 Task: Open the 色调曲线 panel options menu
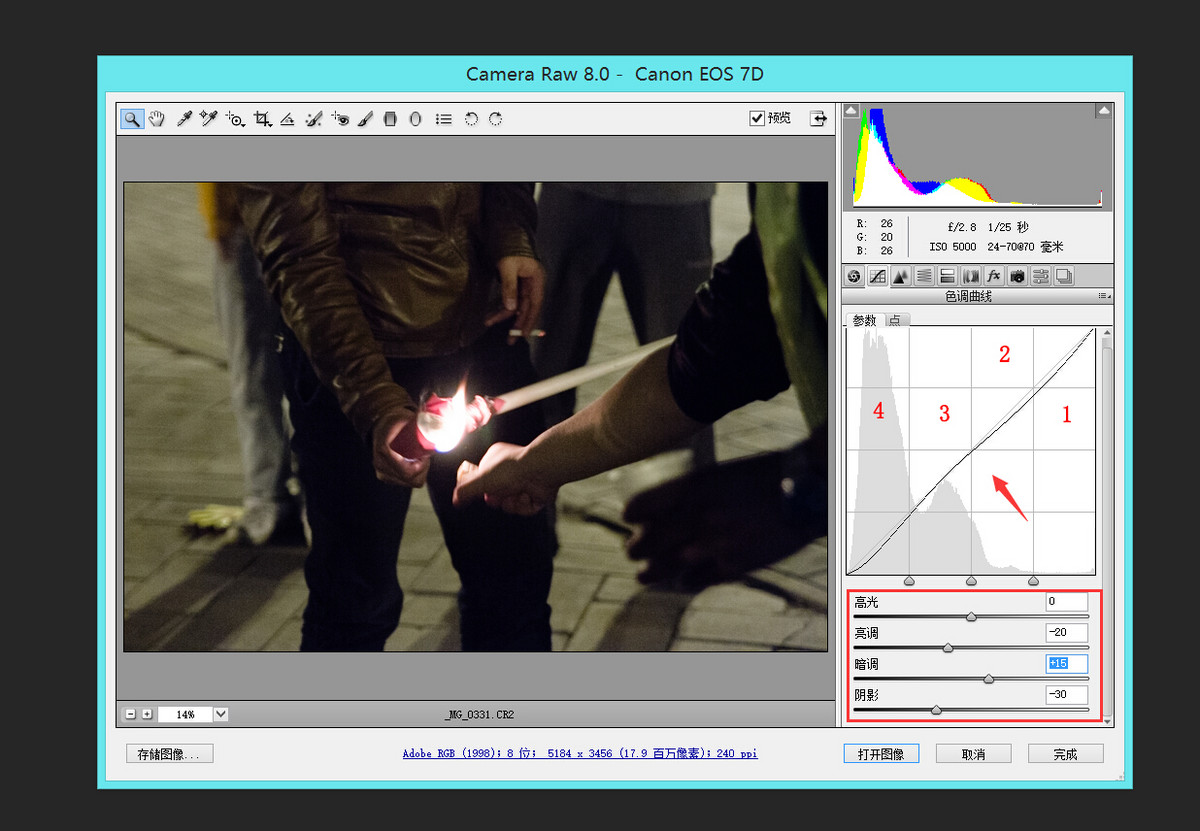click(x=1104, y=296)
